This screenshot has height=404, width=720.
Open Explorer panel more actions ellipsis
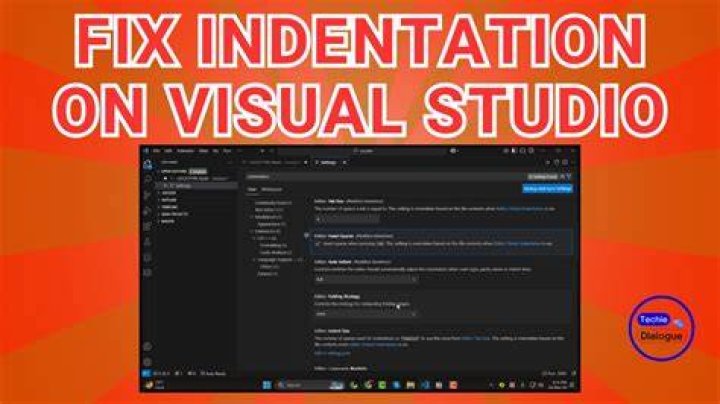pos(231,163)
